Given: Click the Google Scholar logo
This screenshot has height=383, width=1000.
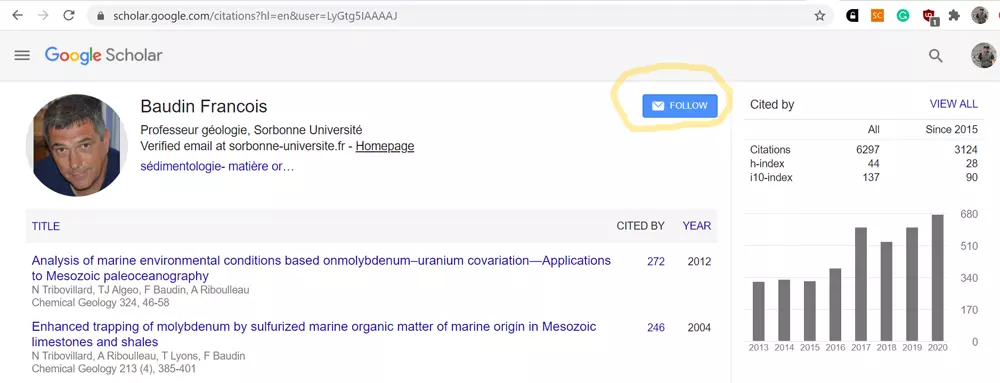Looking at the screenshot, I should (x=103, y=55).
